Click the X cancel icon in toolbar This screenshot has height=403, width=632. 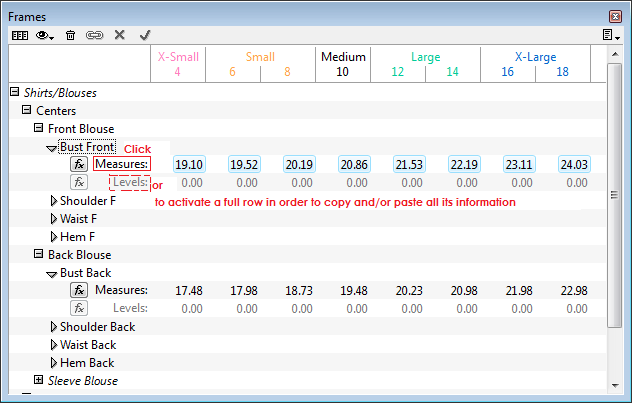[120, 35]
